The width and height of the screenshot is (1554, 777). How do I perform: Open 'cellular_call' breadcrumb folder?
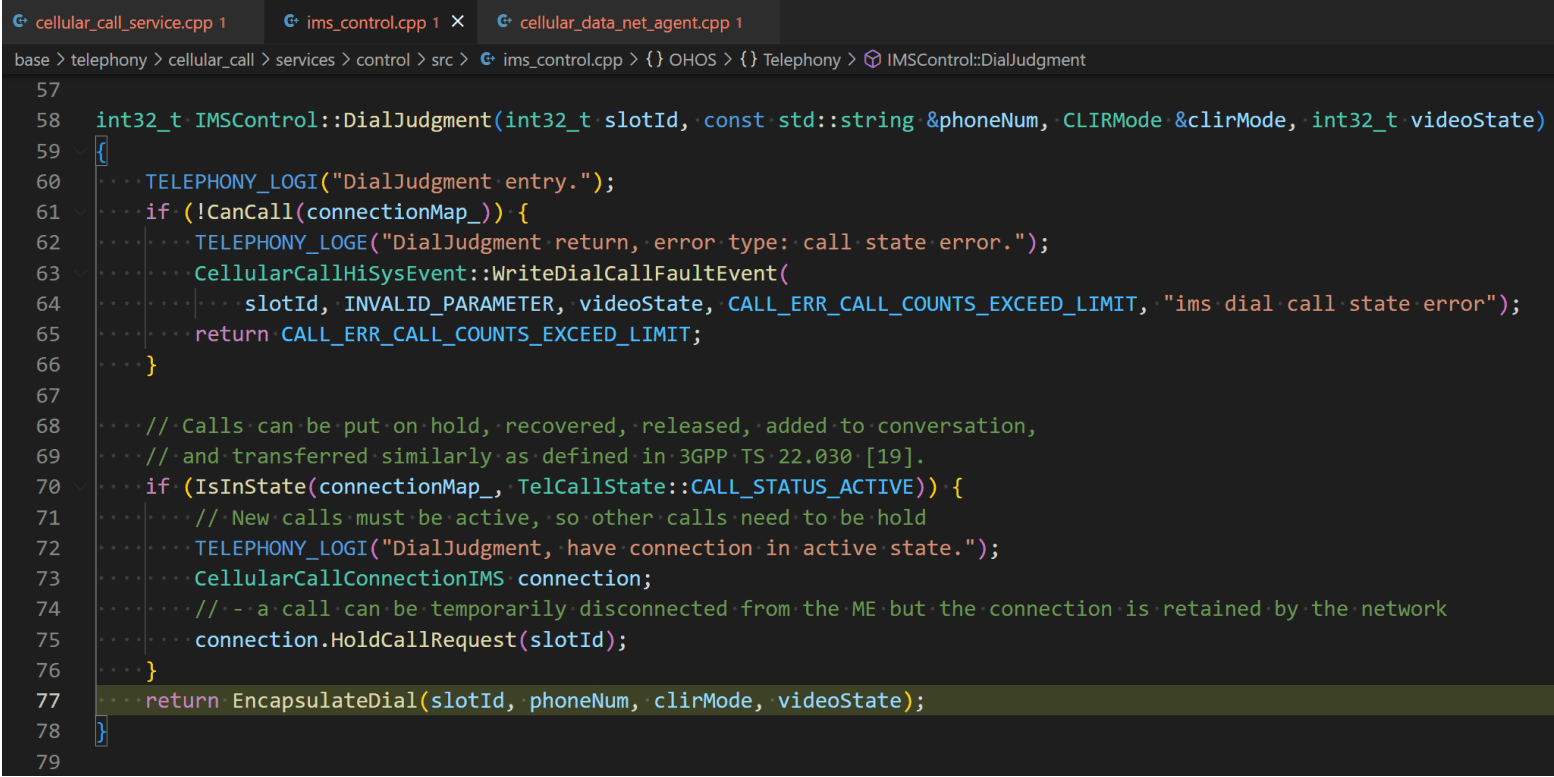click(211, 59)
